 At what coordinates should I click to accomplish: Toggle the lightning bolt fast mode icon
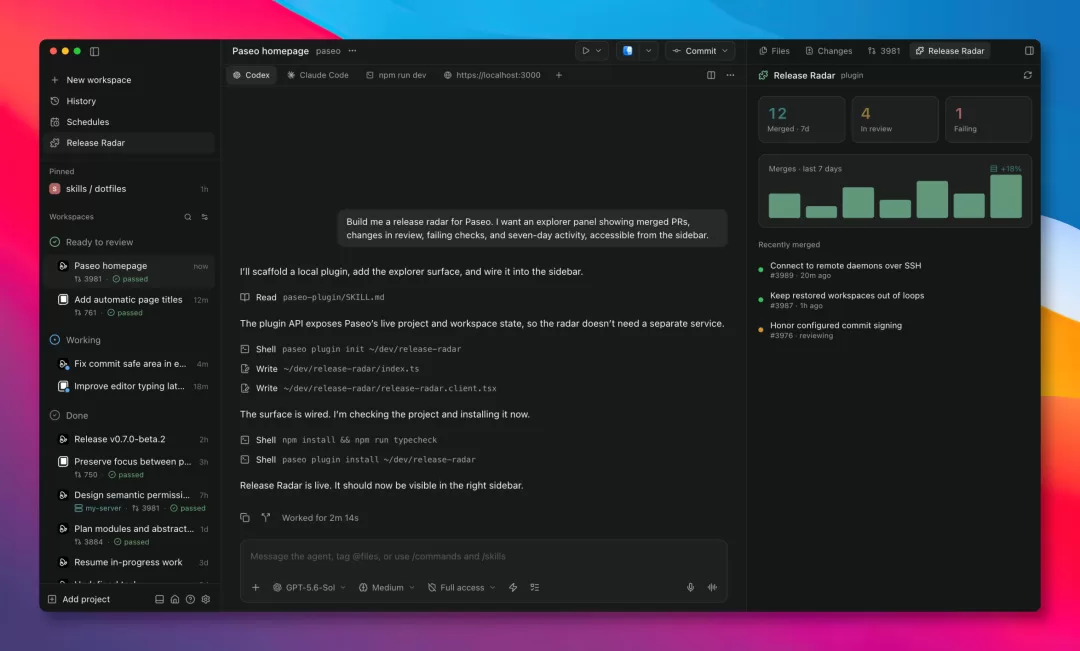[x=513, y=588]
